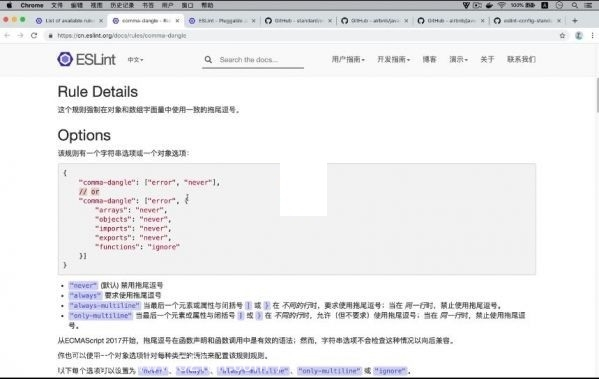Open the 编辑 menu in the menu bar
The width and height of the screenshot is (599, 379).
tap(76, 5)
